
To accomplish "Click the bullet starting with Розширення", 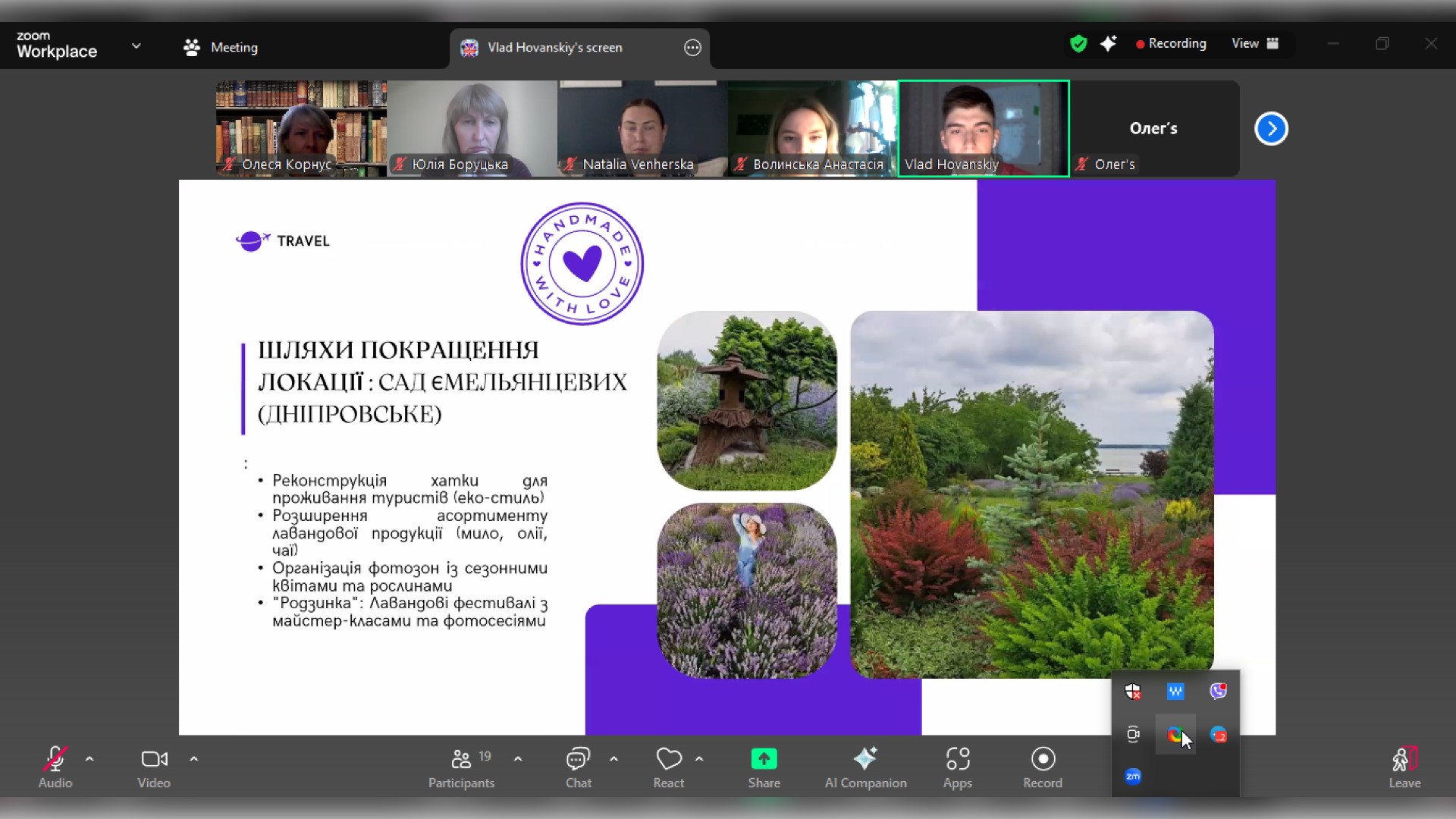I will point(409,533).
